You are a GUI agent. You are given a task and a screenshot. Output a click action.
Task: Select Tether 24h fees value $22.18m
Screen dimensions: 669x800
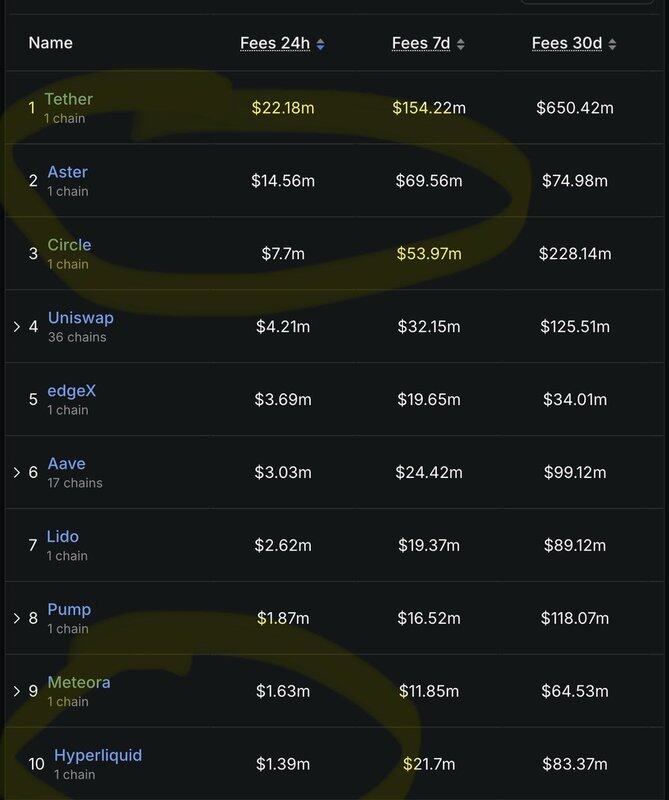(283, 108)
